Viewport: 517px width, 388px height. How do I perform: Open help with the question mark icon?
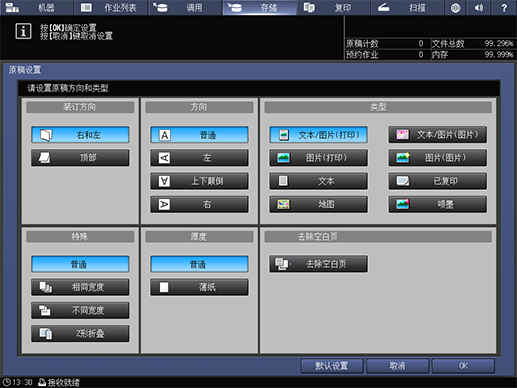pyautogui.click(x=504, y=7)
